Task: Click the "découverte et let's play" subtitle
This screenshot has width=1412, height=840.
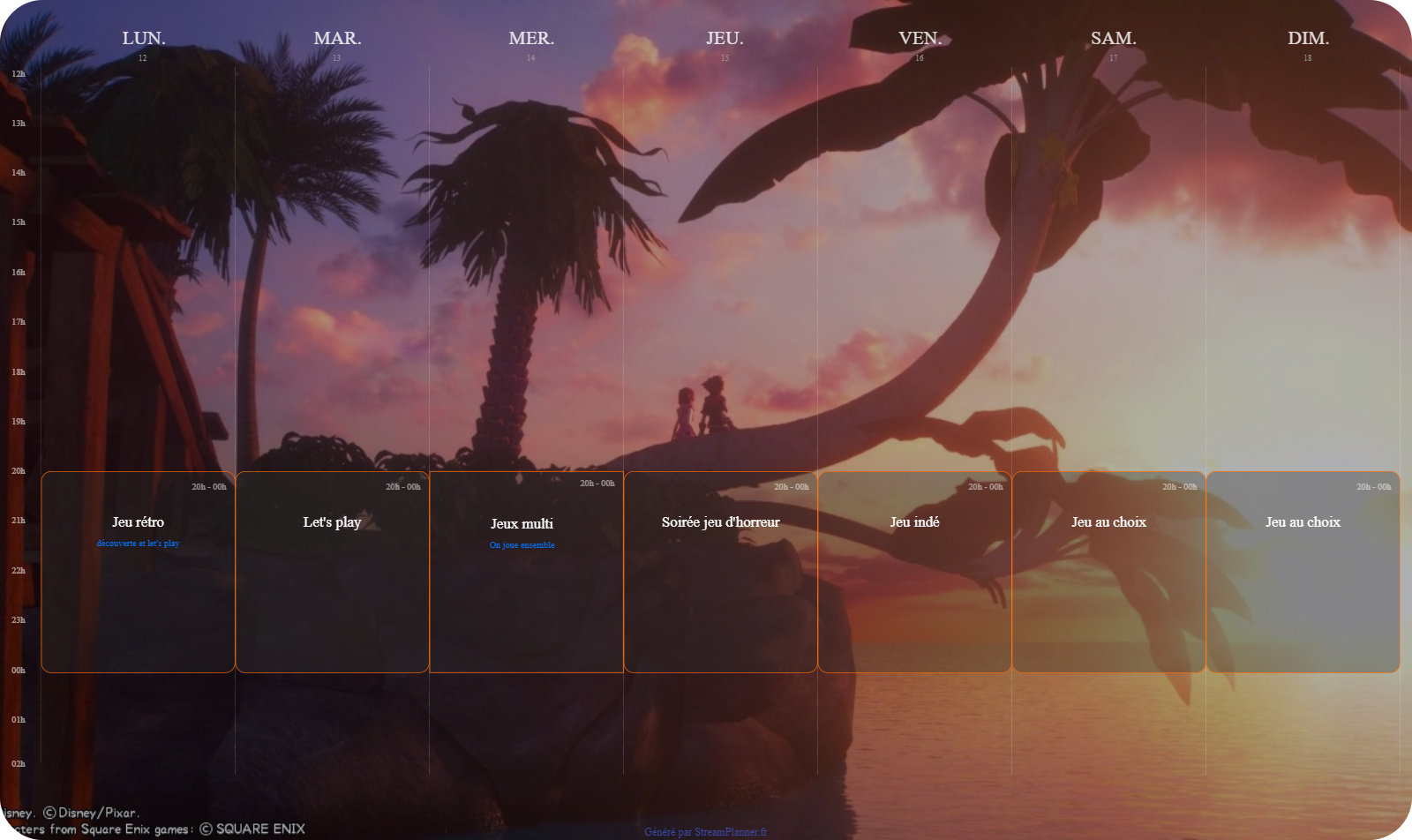Action: [138, 544]
